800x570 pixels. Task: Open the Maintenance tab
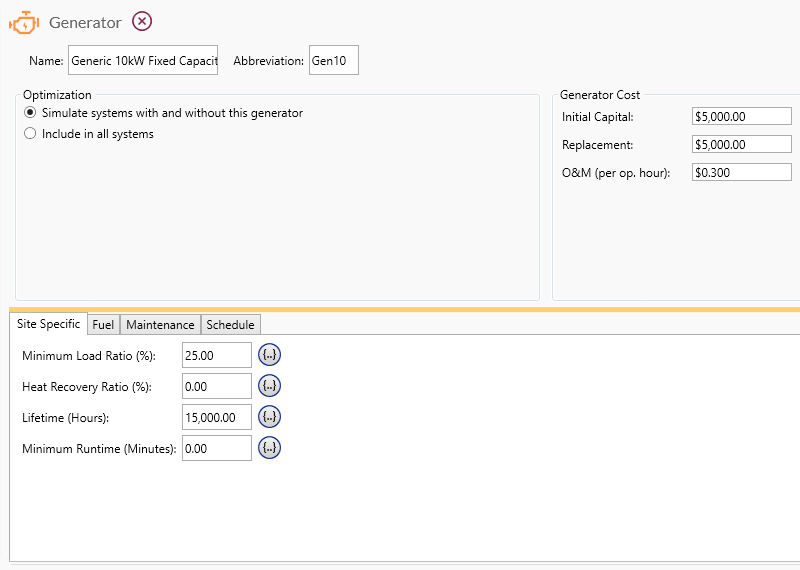click(160, 325)
